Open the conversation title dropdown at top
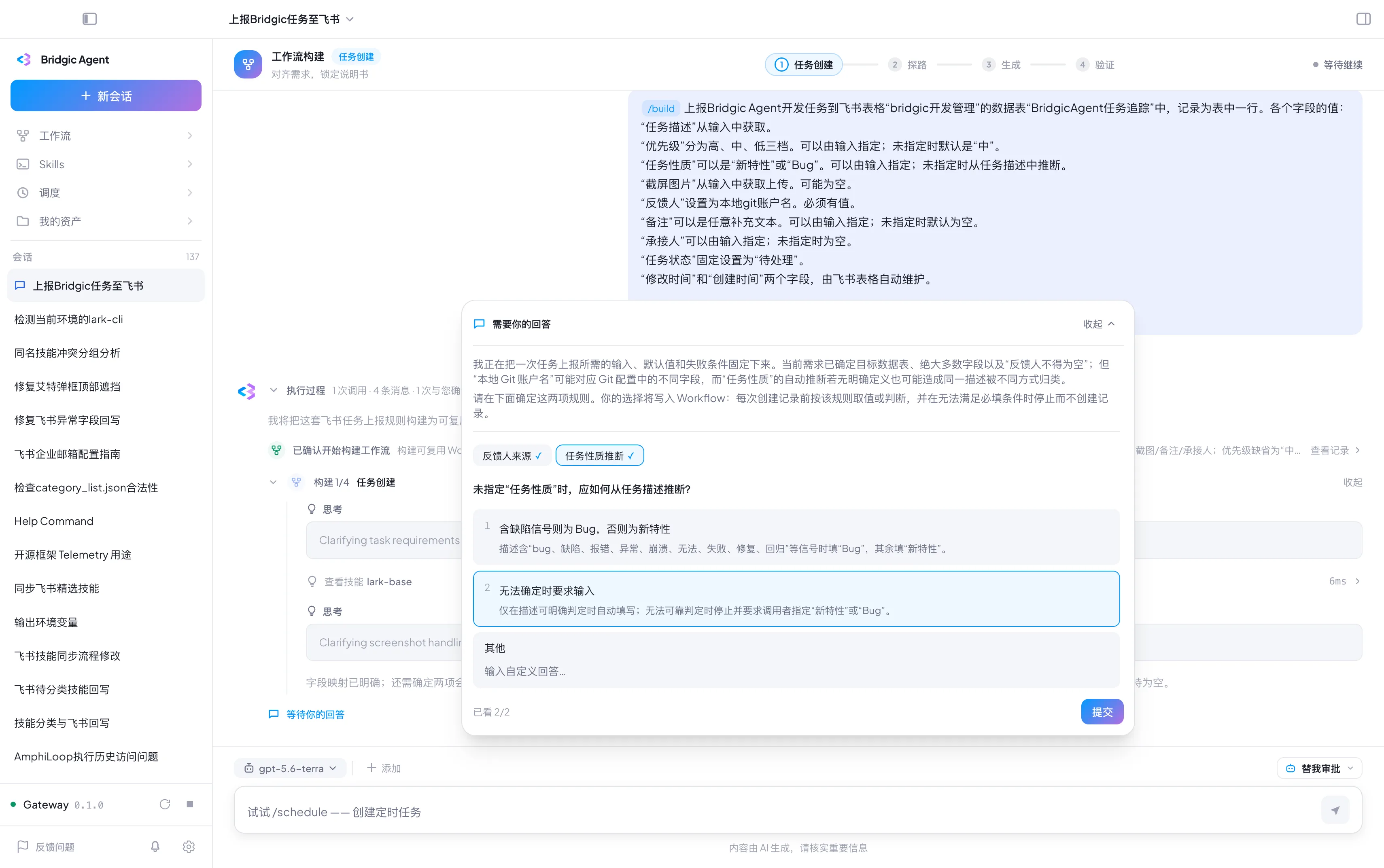Image resolution: width=1384 pixels, height=868 pixels. [x=292, y=19]
